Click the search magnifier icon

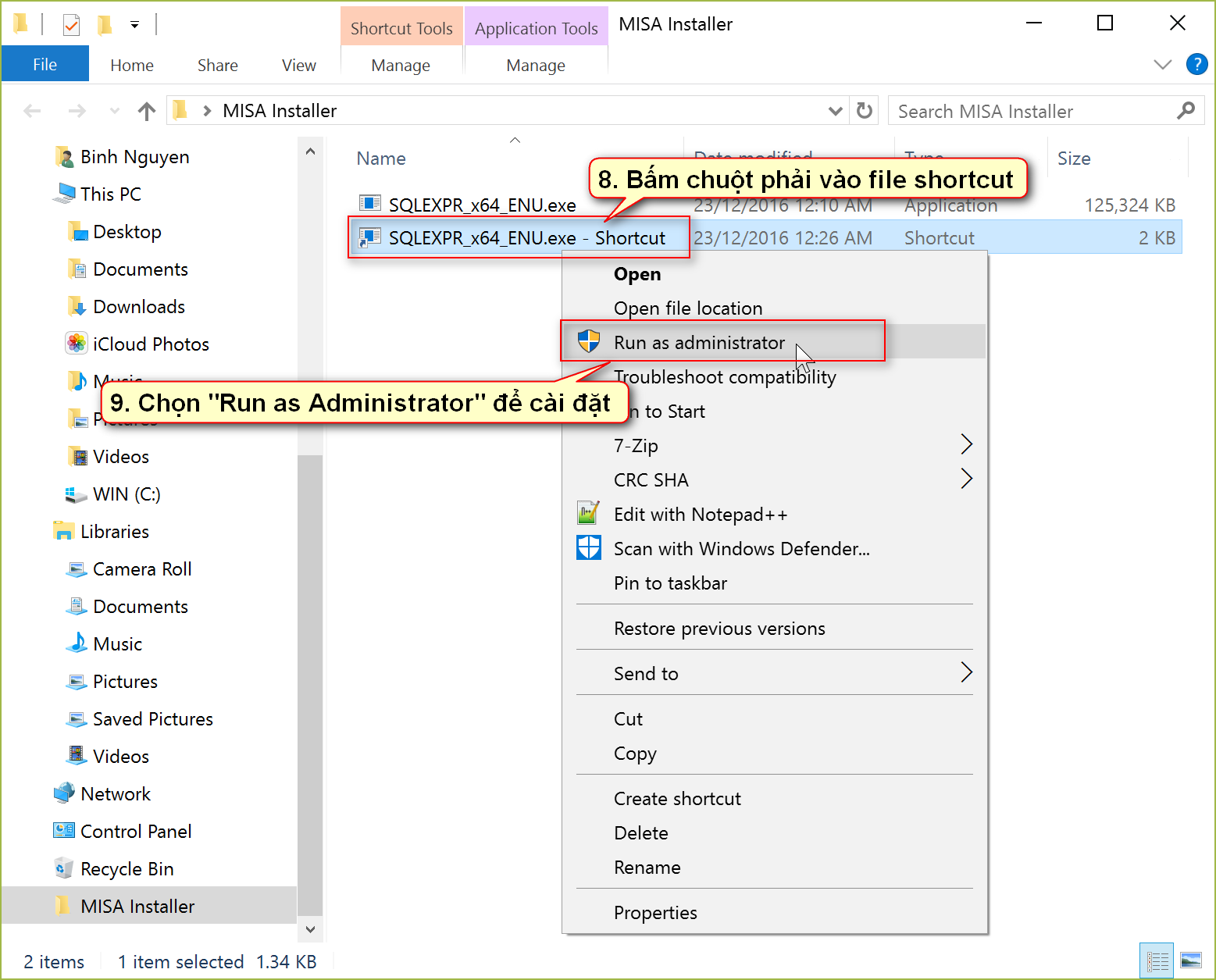[1186, 111]
